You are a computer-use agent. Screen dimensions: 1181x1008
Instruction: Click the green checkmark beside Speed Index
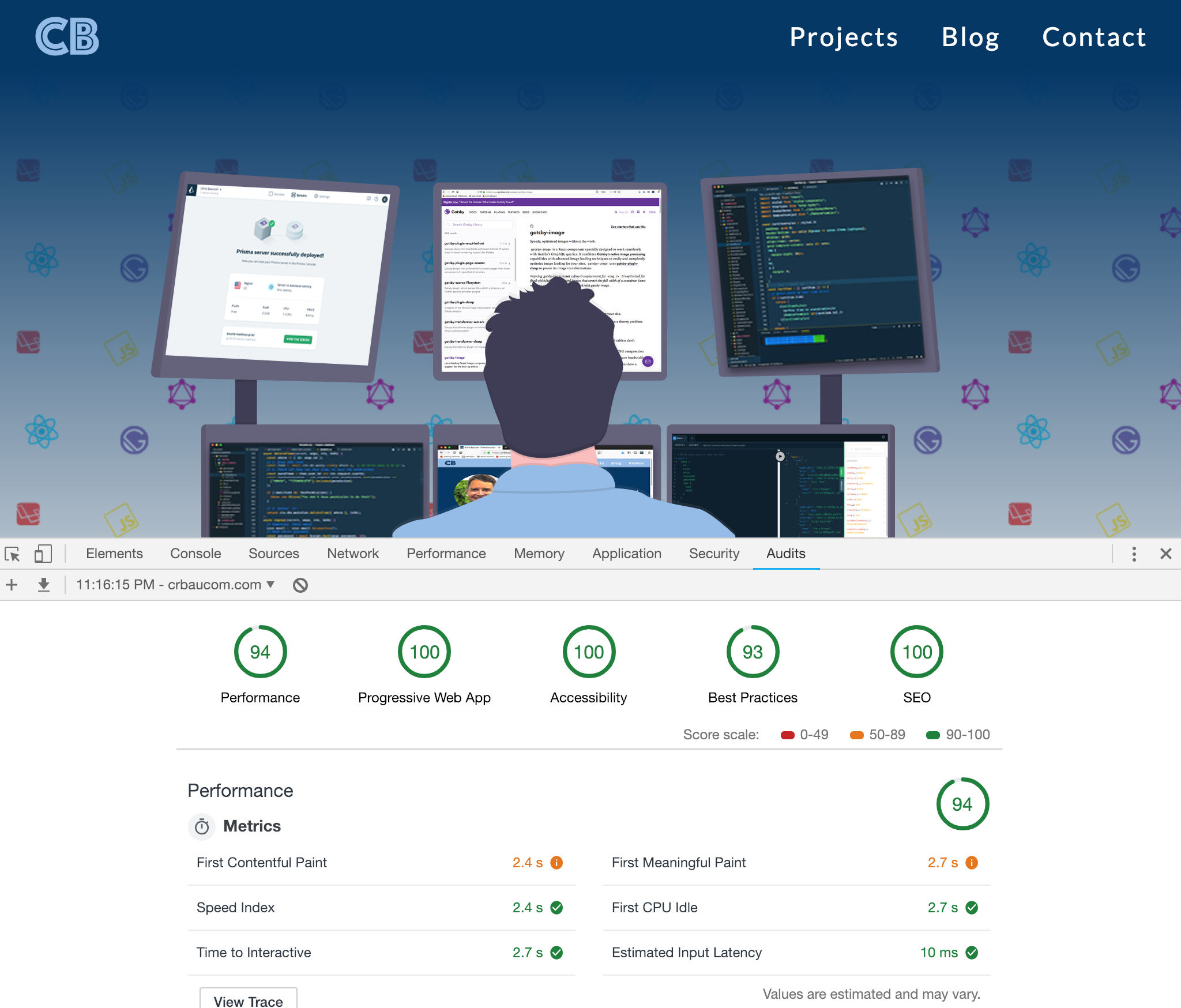pyautogui.click(x=556, y=907)
